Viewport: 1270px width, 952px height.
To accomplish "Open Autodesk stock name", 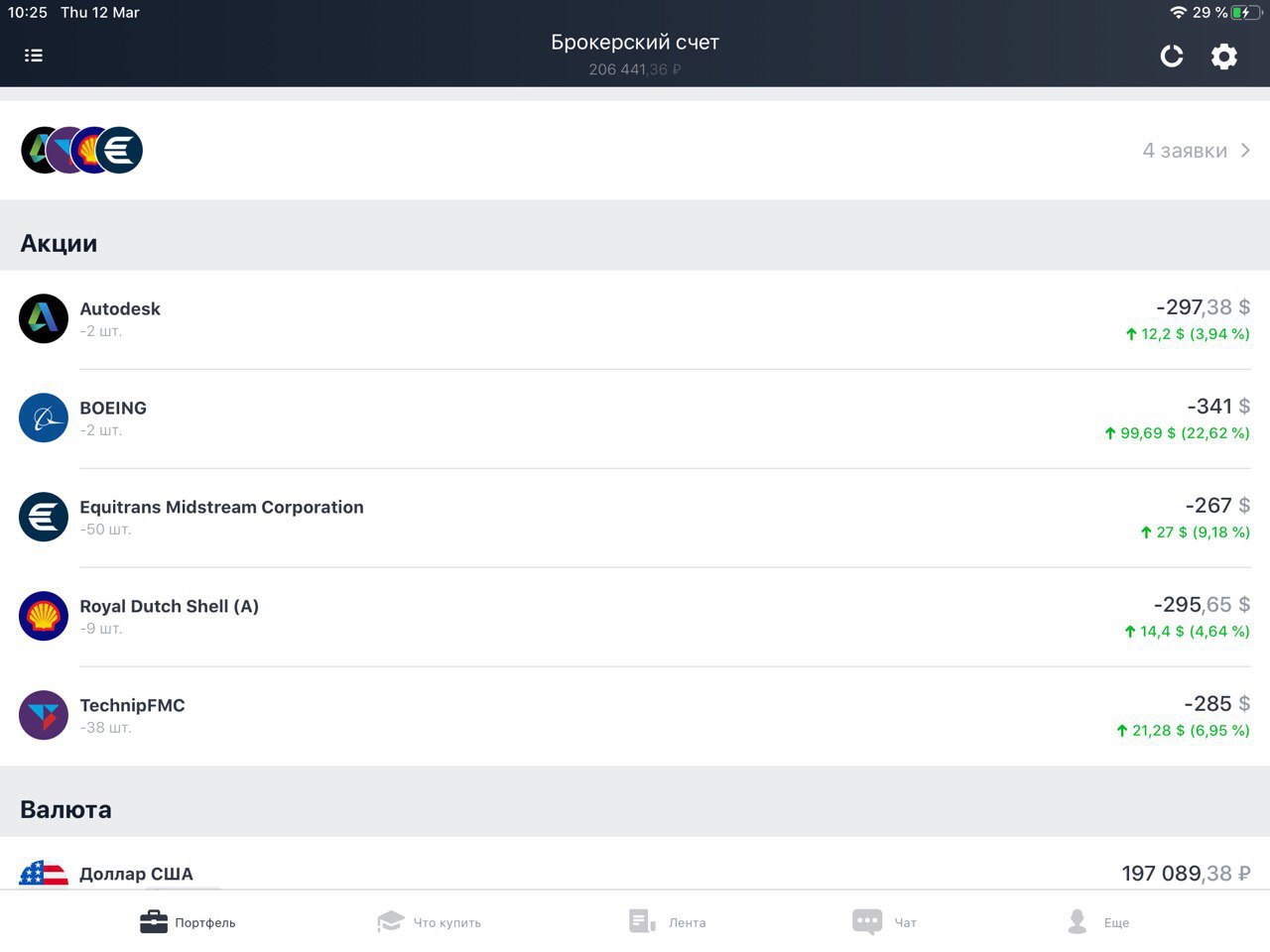I will tap(120, 308).
